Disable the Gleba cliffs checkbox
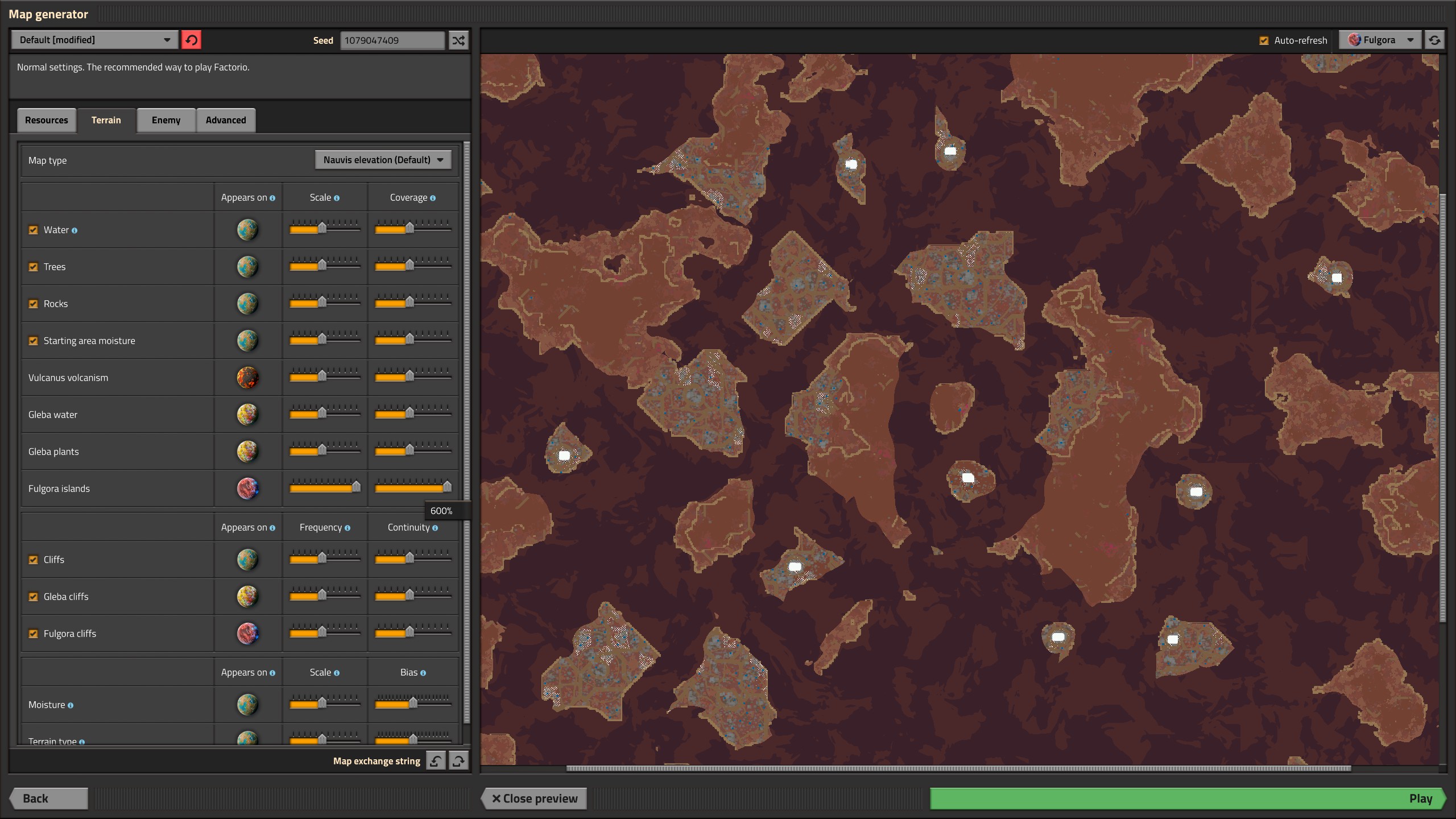1456x819 pixels. pyautogui.click(x=34, y=597)
